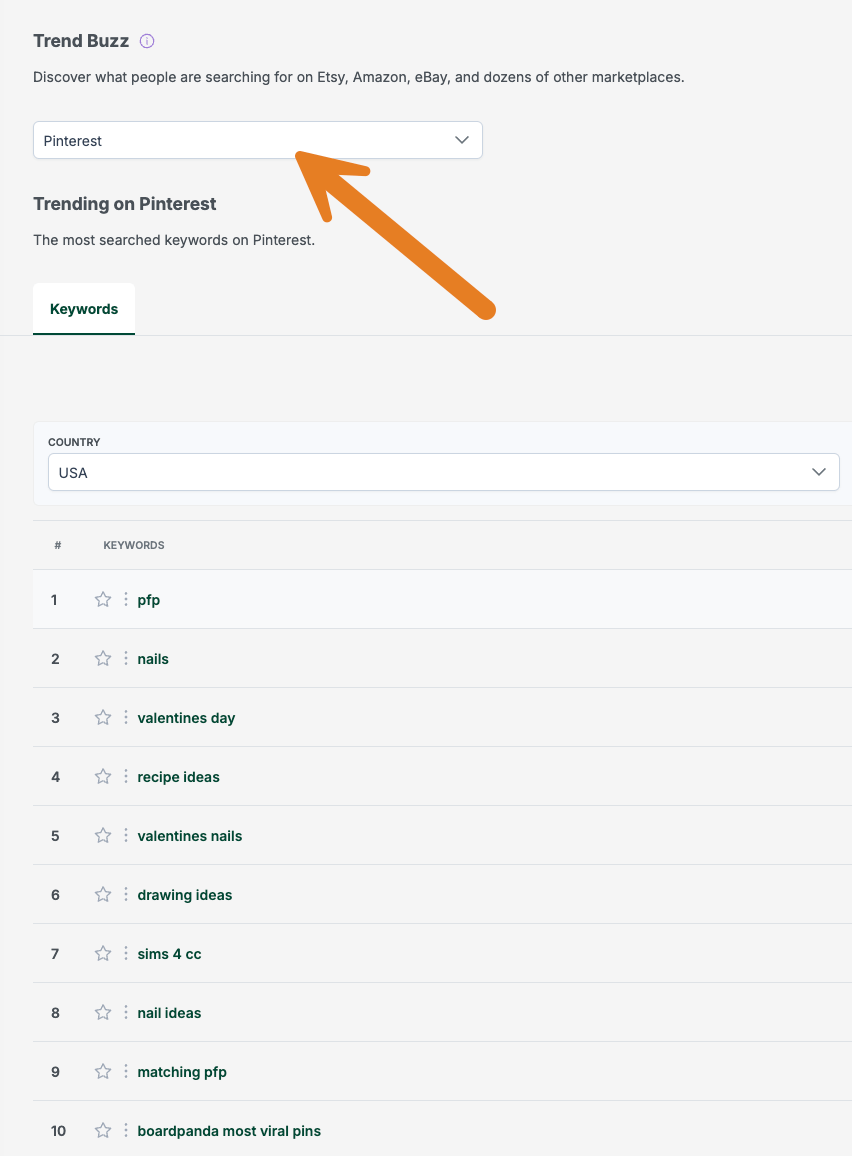Open the marketplace dropdown showing Pinterest
This screenshot has height=1156, width=852.
point(257,140)
